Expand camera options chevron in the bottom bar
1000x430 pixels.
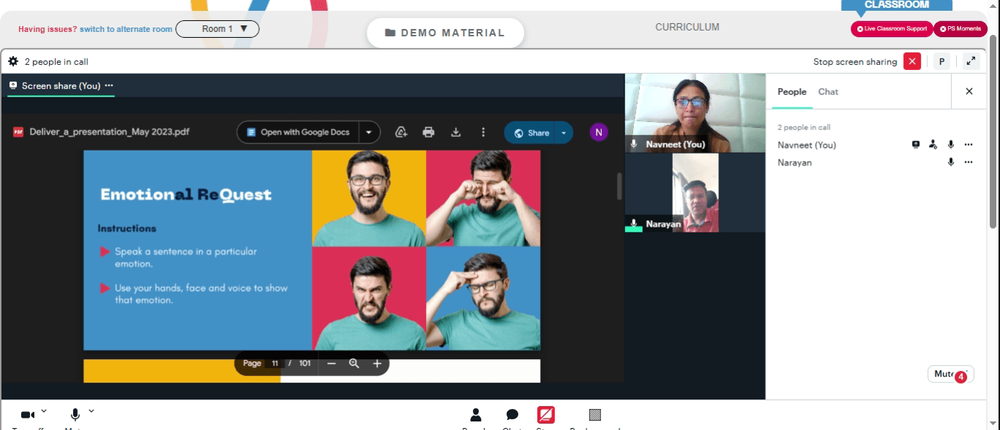pos(43,411)
